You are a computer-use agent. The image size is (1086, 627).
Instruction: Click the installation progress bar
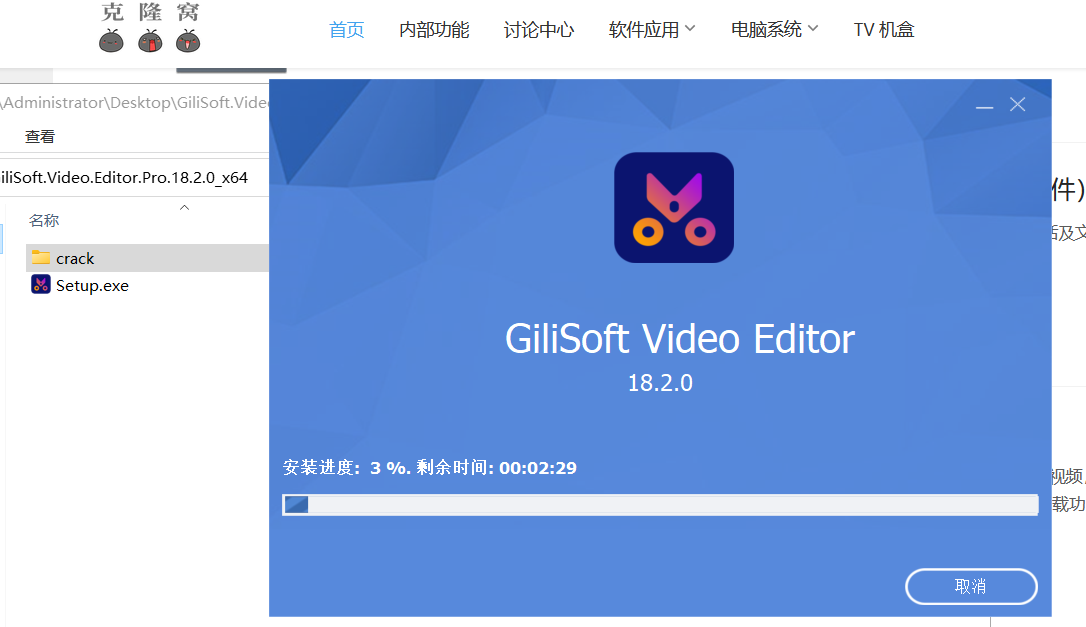[x=660, y=504]
